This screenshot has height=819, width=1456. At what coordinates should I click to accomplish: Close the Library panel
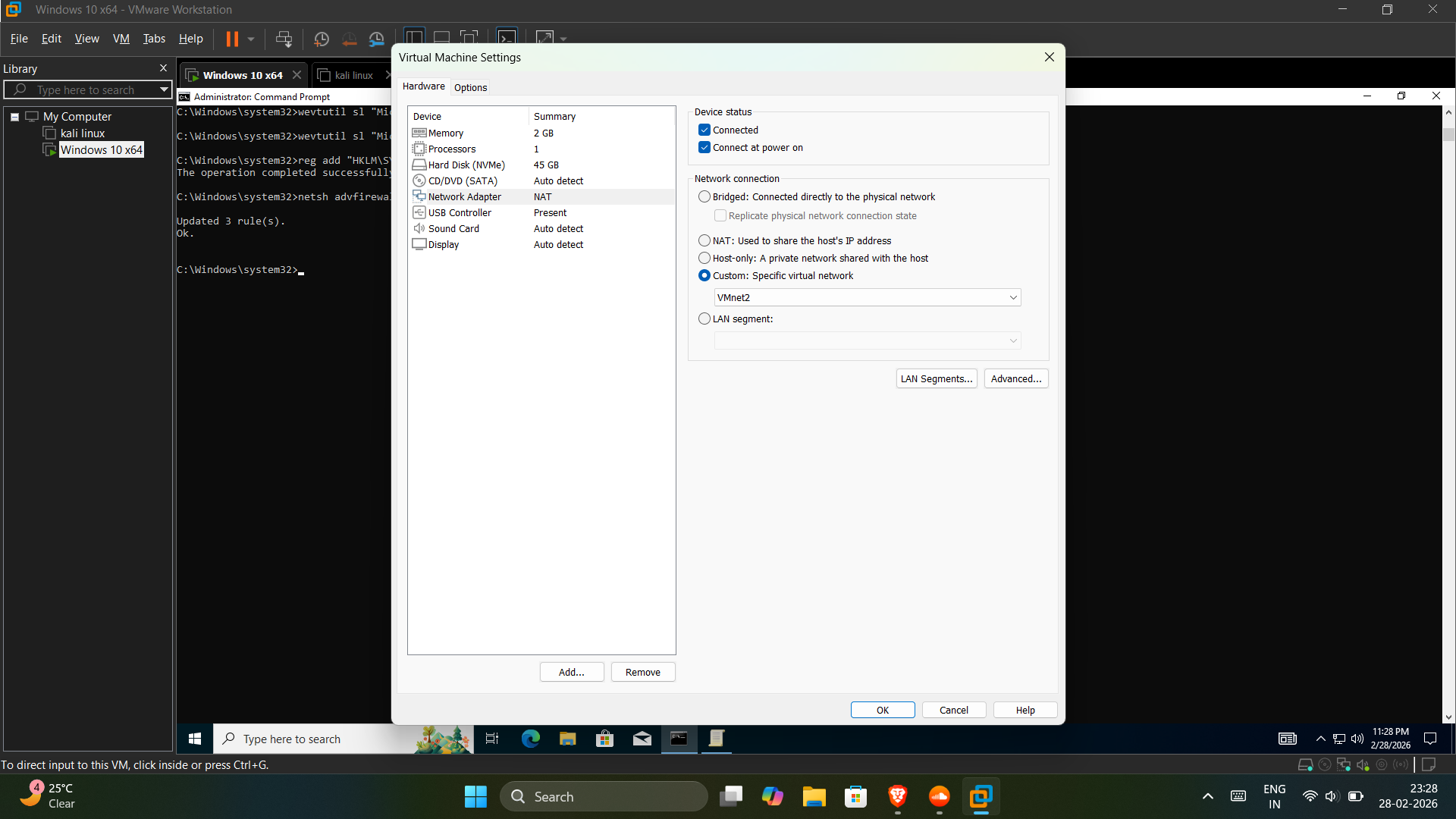163,68
